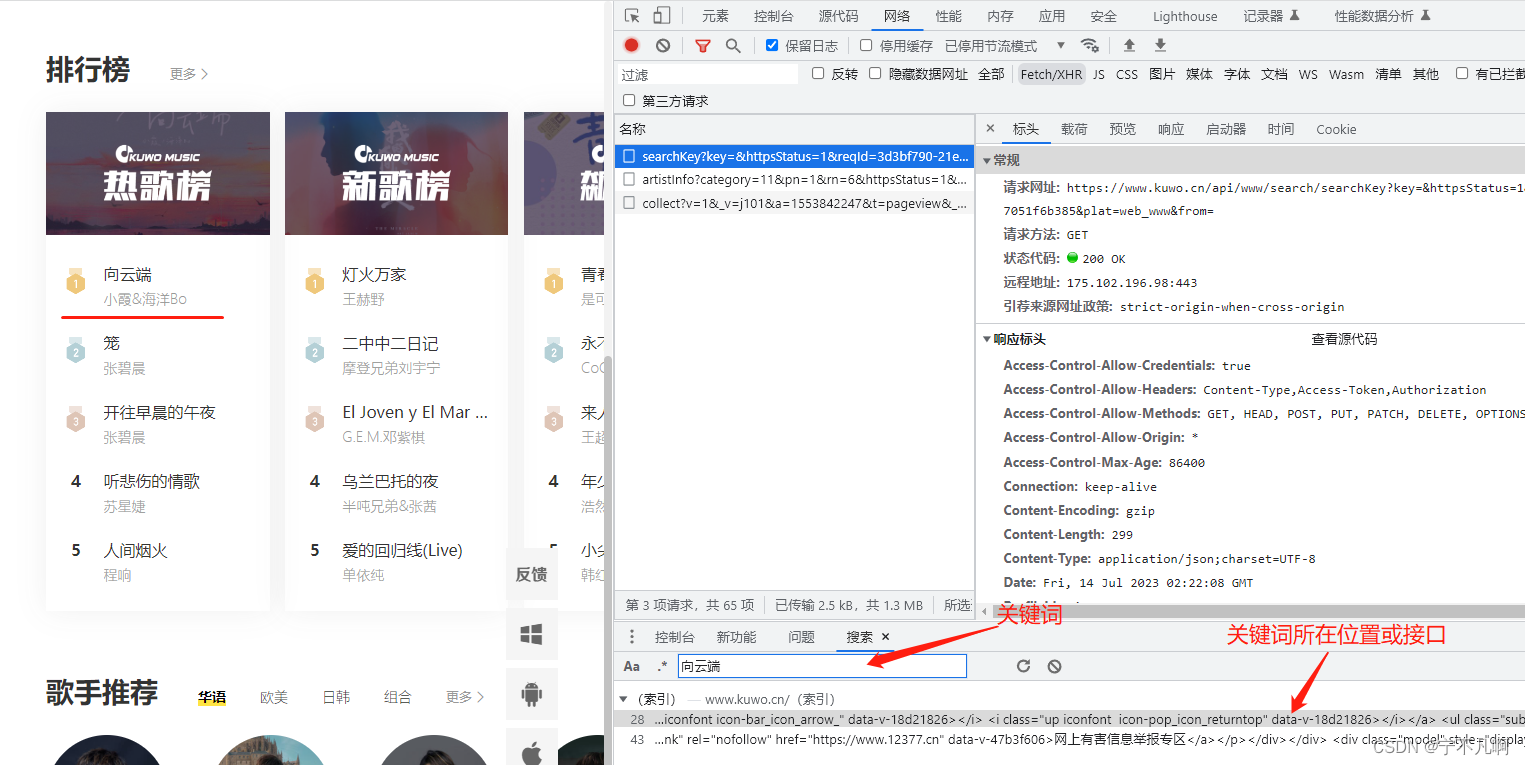
Task: Select the Fetch/XHR filter
Action: coord(1051,74)
